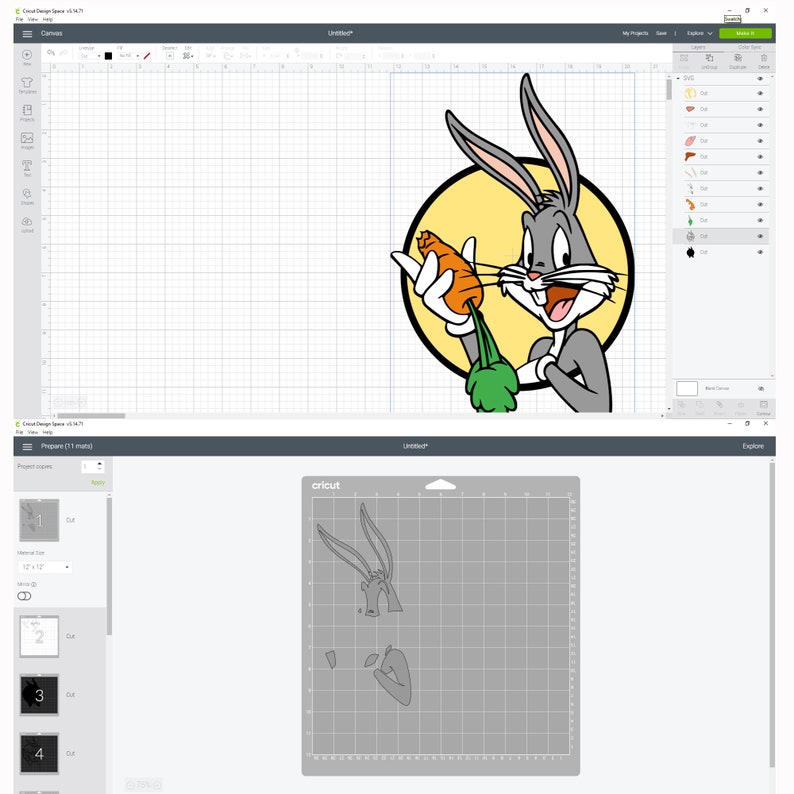Click the Group icon in Layers panel
The width and height of the screenshot is (794, 794).
tap(684, 58)
